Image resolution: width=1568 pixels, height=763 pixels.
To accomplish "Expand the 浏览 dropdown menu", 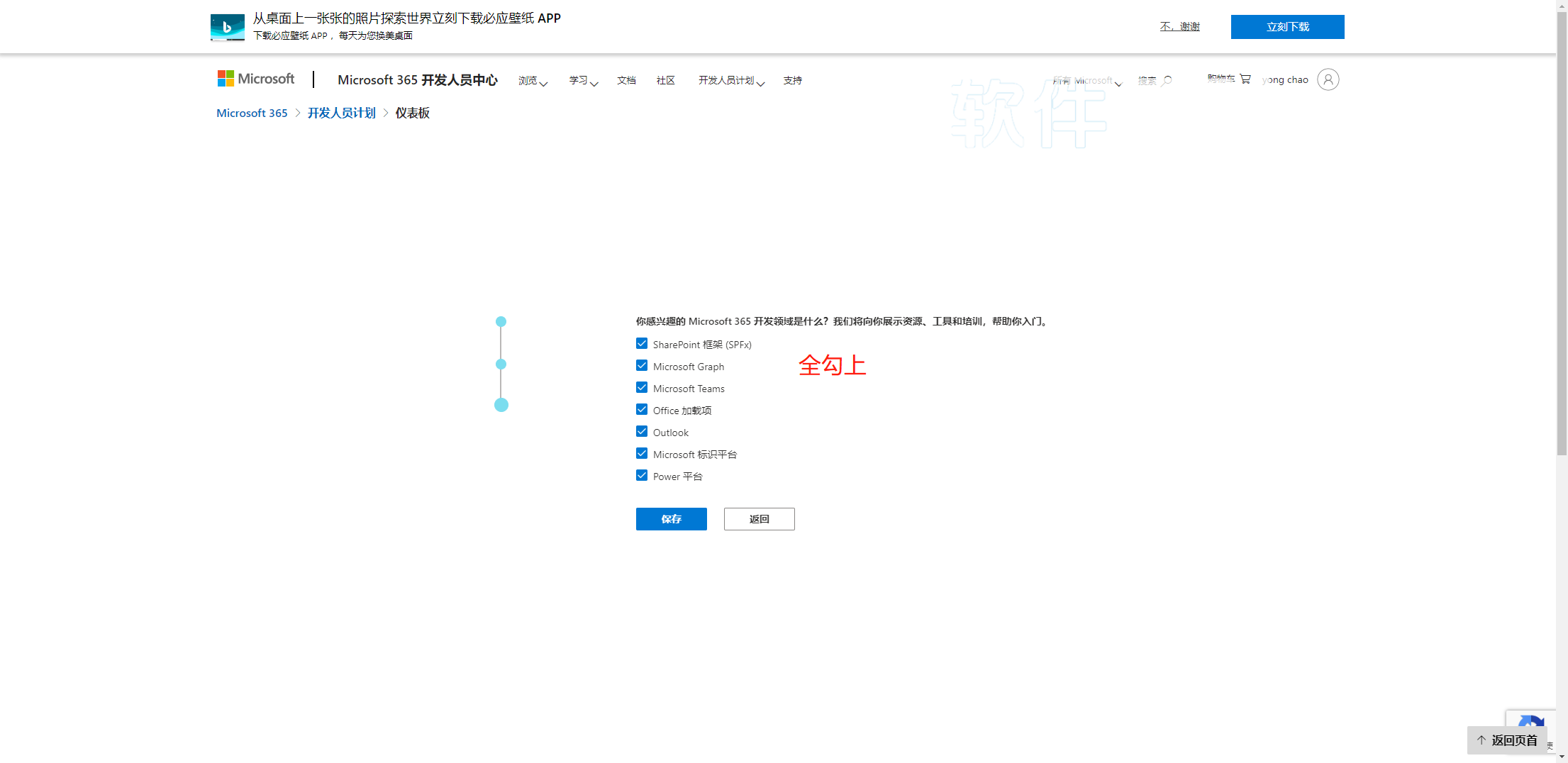I will click(533, 81).
